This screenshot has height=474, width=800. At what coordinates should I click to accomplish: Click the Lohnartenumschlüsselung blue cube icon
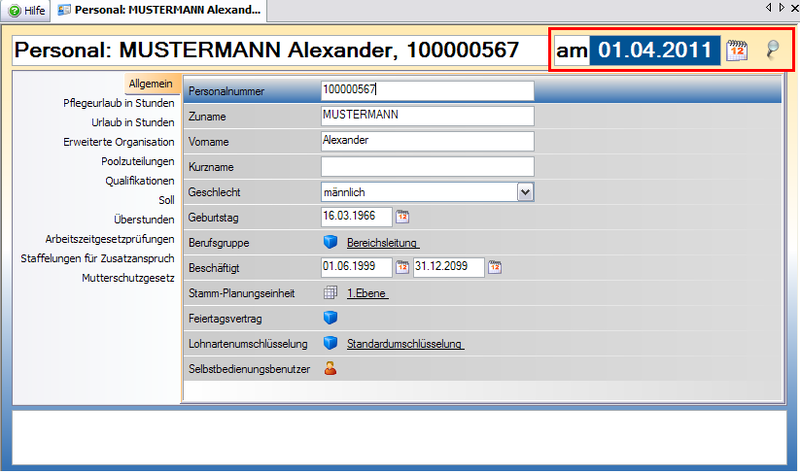coord(331,344)
